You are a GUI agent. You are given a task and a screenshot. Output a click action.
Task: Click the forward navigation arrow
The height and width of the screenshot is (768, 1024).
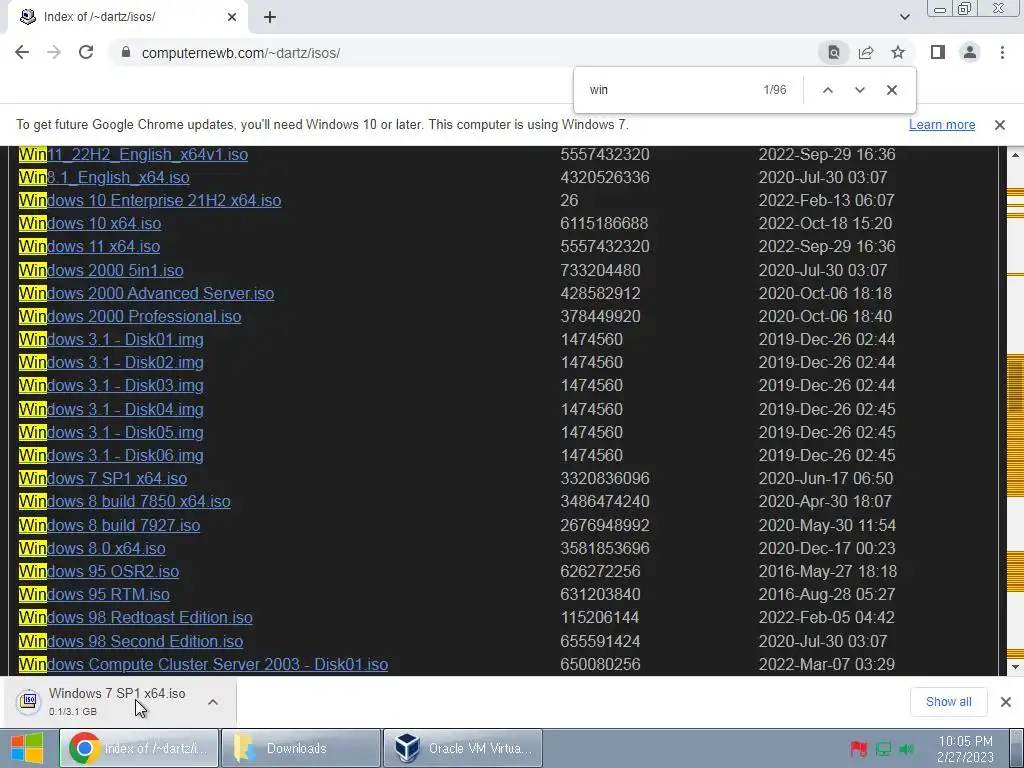(x=54, y=53)
